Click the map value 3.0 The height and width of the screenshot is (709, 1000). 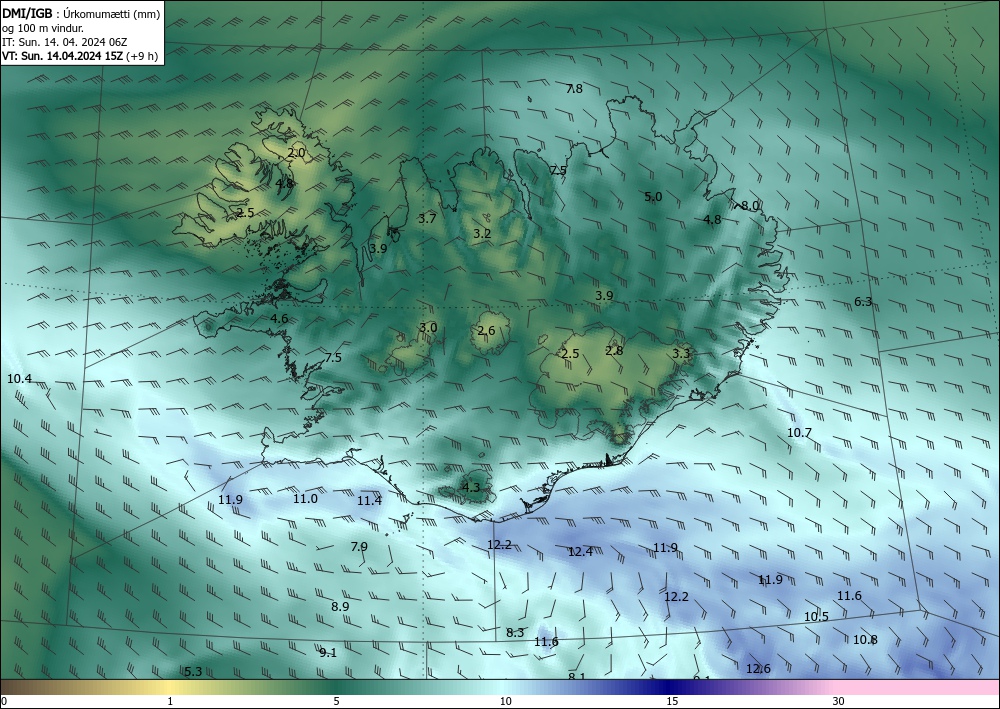428,328
